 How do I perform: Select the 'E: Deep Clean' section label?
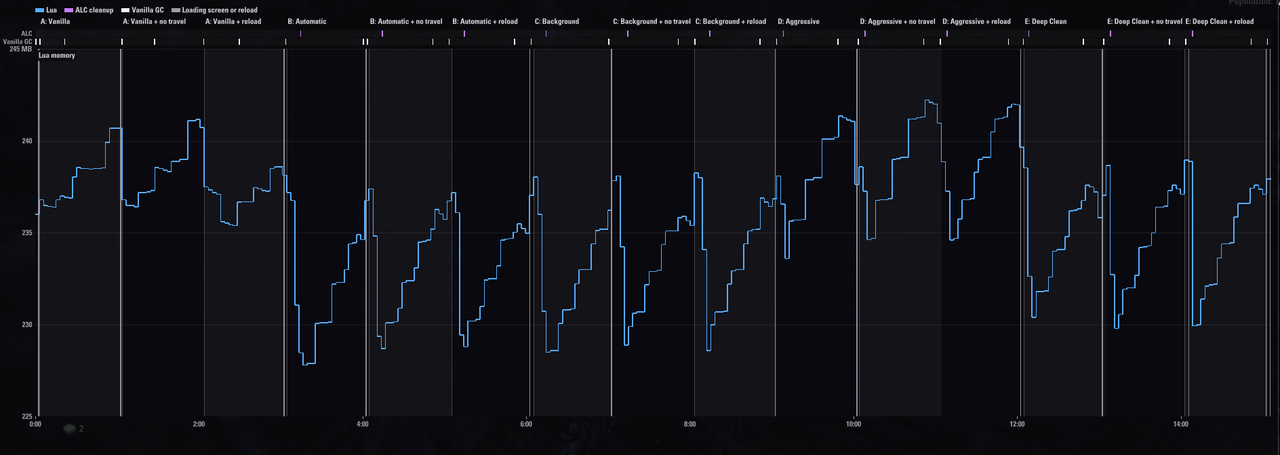click(x=1047, y=21)
